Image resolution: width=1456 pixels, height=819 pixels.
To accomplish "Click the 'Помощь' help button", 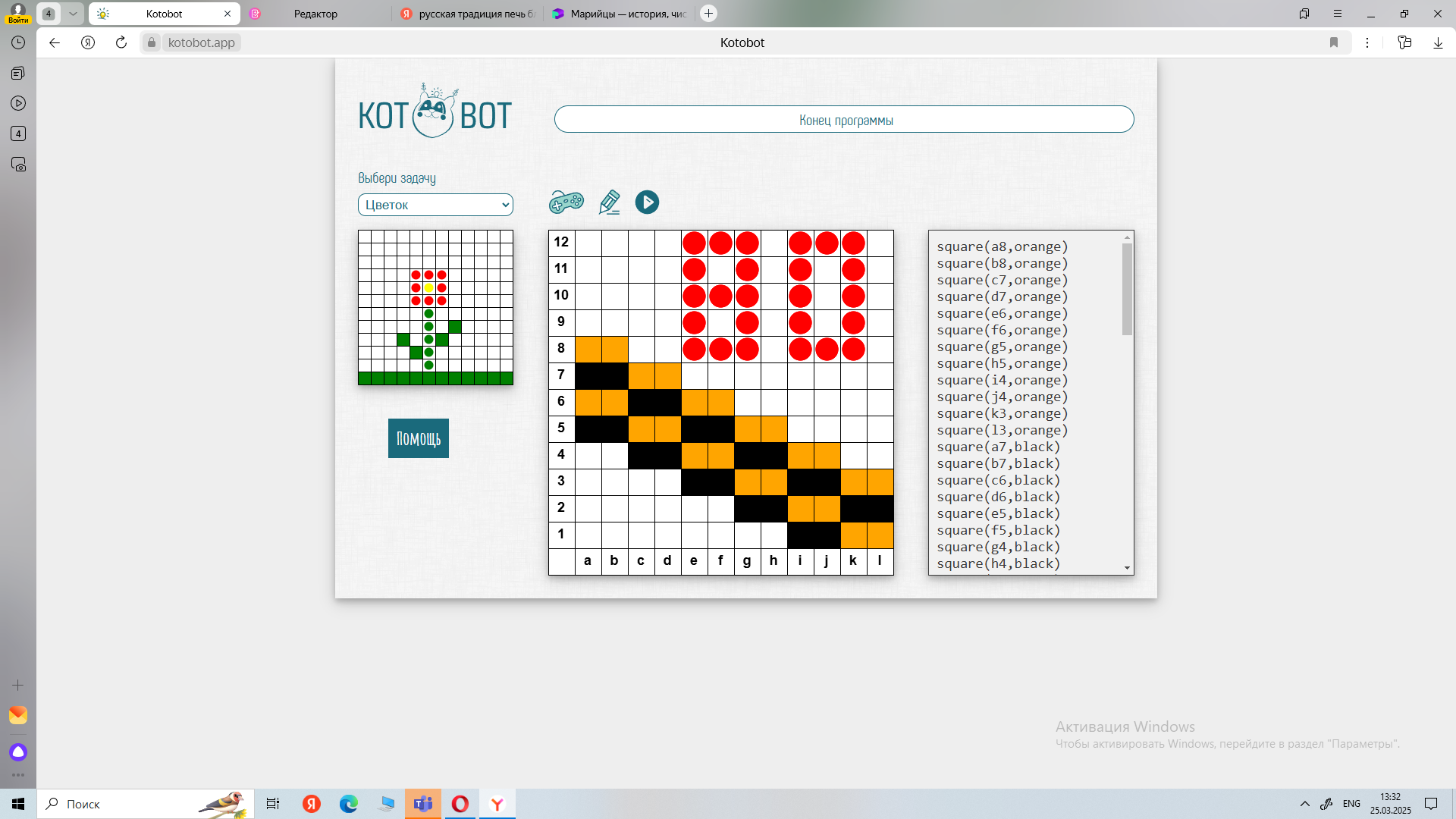I will coord(419,438).
